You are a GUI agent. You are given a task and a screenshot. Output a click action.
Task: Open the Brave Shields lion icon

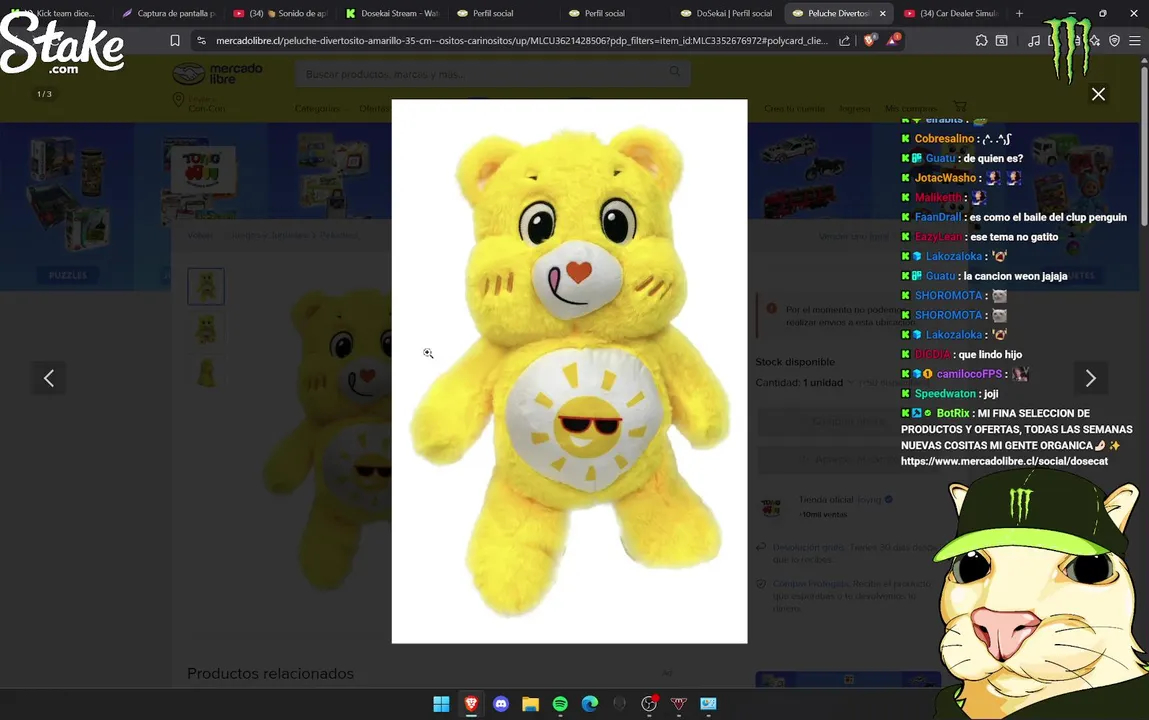click(869, 40)
